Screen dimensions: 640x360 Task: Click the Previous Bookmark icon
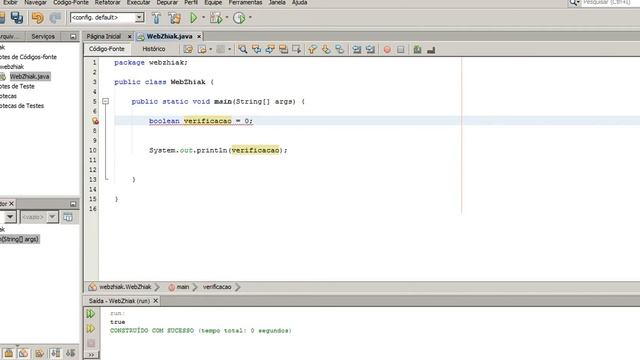point(312,49)
